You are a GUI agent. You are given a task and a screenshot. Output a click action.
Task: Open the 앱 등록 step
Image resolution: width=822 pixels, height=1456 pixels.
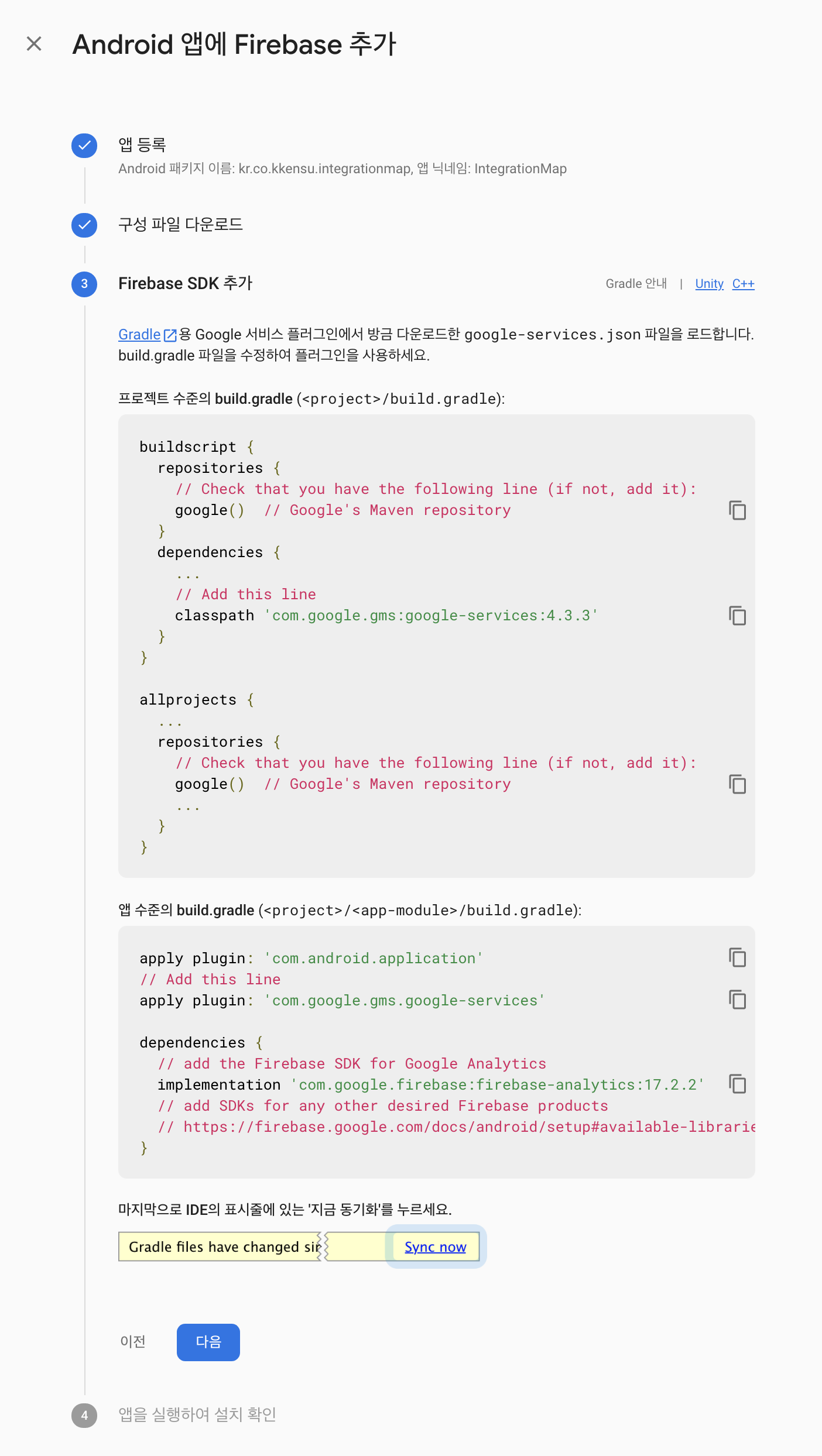click(142, 145)
